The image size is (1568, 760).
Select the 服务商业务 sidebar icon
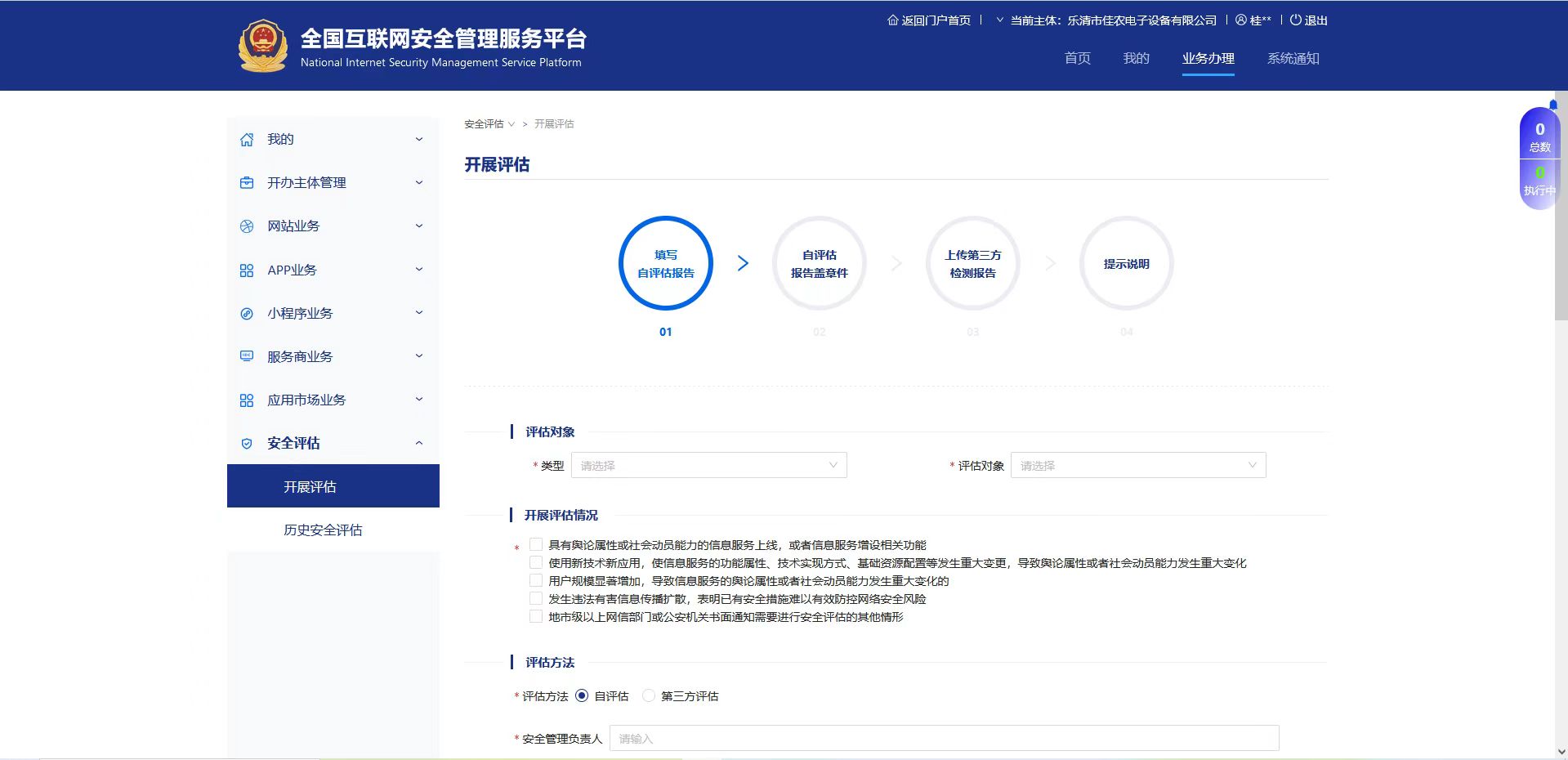click(248, 356)
